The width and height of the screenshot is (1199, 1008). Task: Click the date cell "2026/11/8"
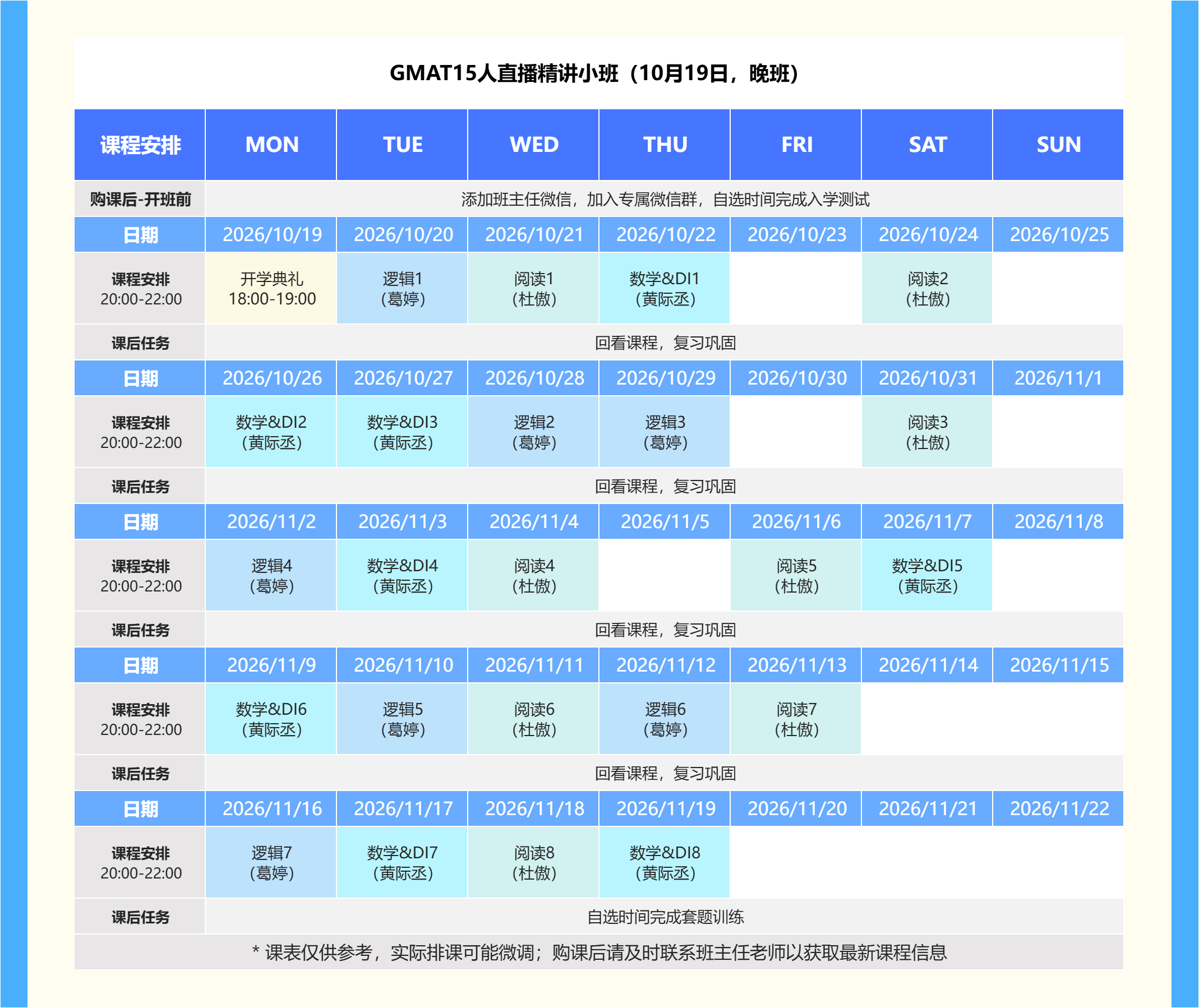(x=1058, y=521)
